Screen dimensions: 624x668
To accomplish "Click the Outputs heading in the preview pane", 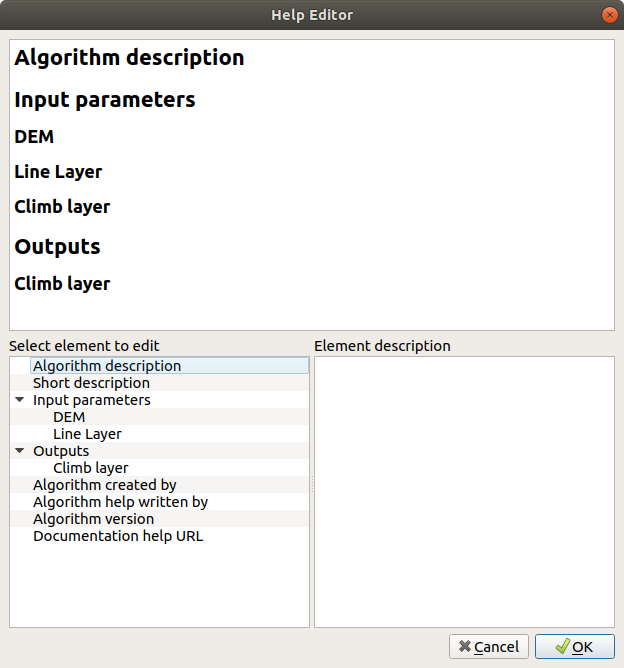I will pyautogui.click(x=57, y=246).
